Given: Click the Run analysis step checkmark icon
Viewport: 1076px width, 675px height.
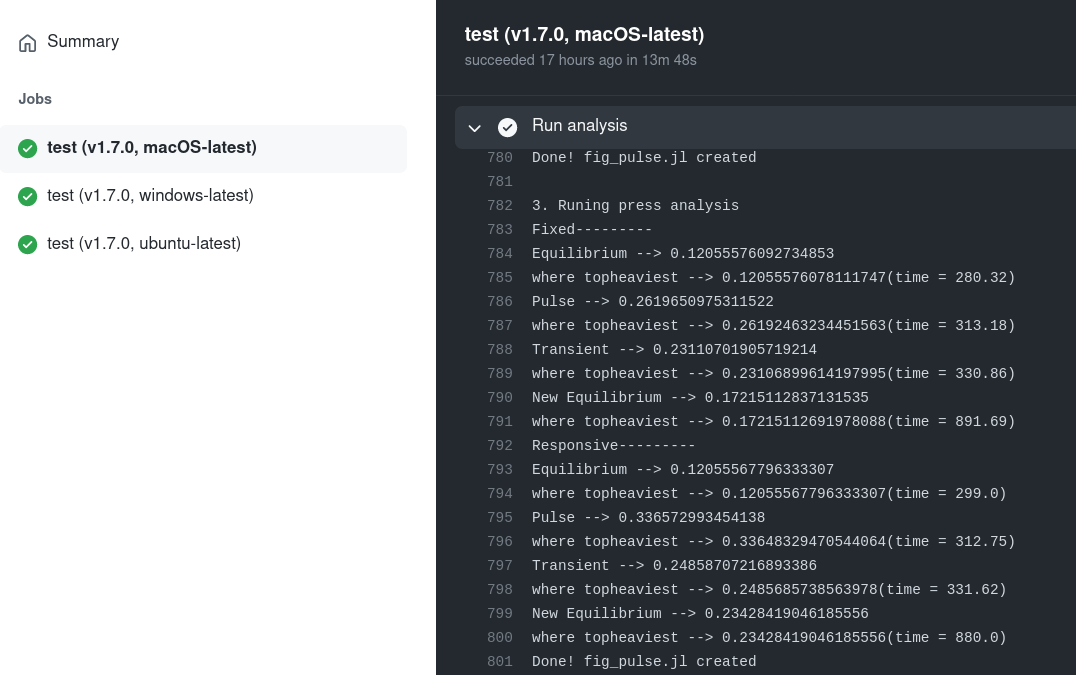Looking at the screenshot, I should pos(507,127).
